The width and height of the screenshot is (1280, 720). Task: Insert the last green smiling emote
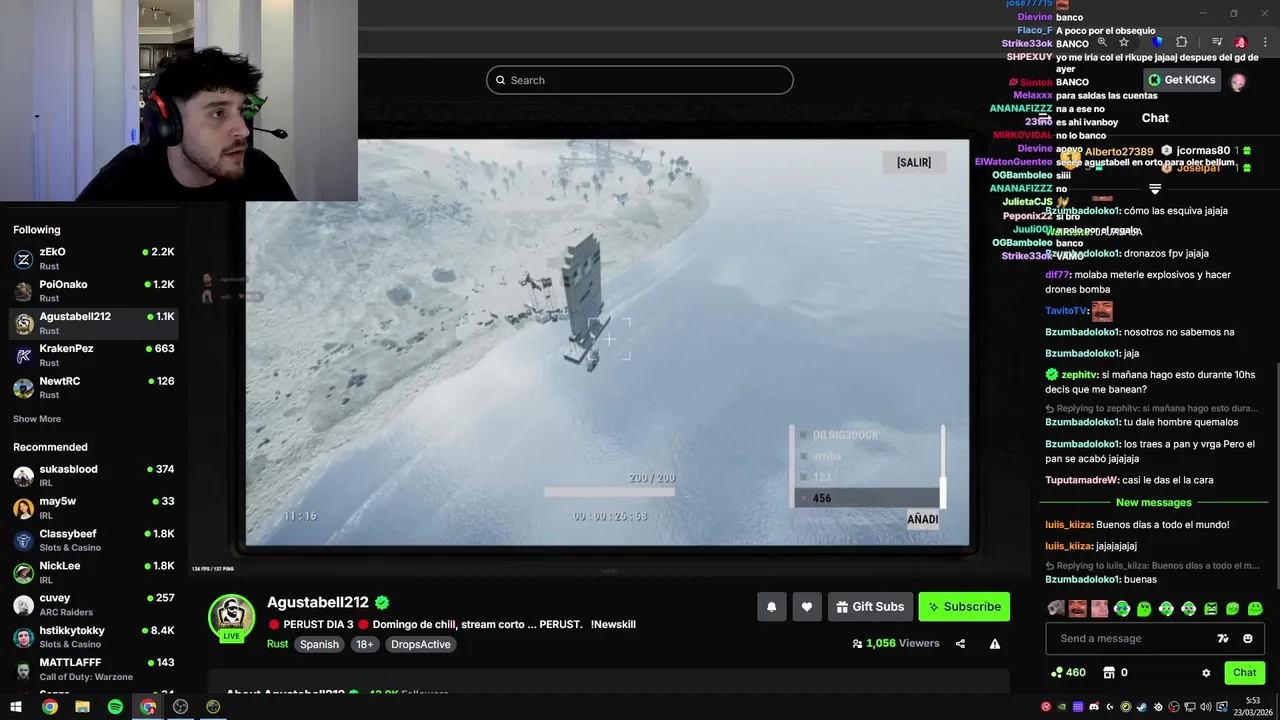(x=1255, y=608)
